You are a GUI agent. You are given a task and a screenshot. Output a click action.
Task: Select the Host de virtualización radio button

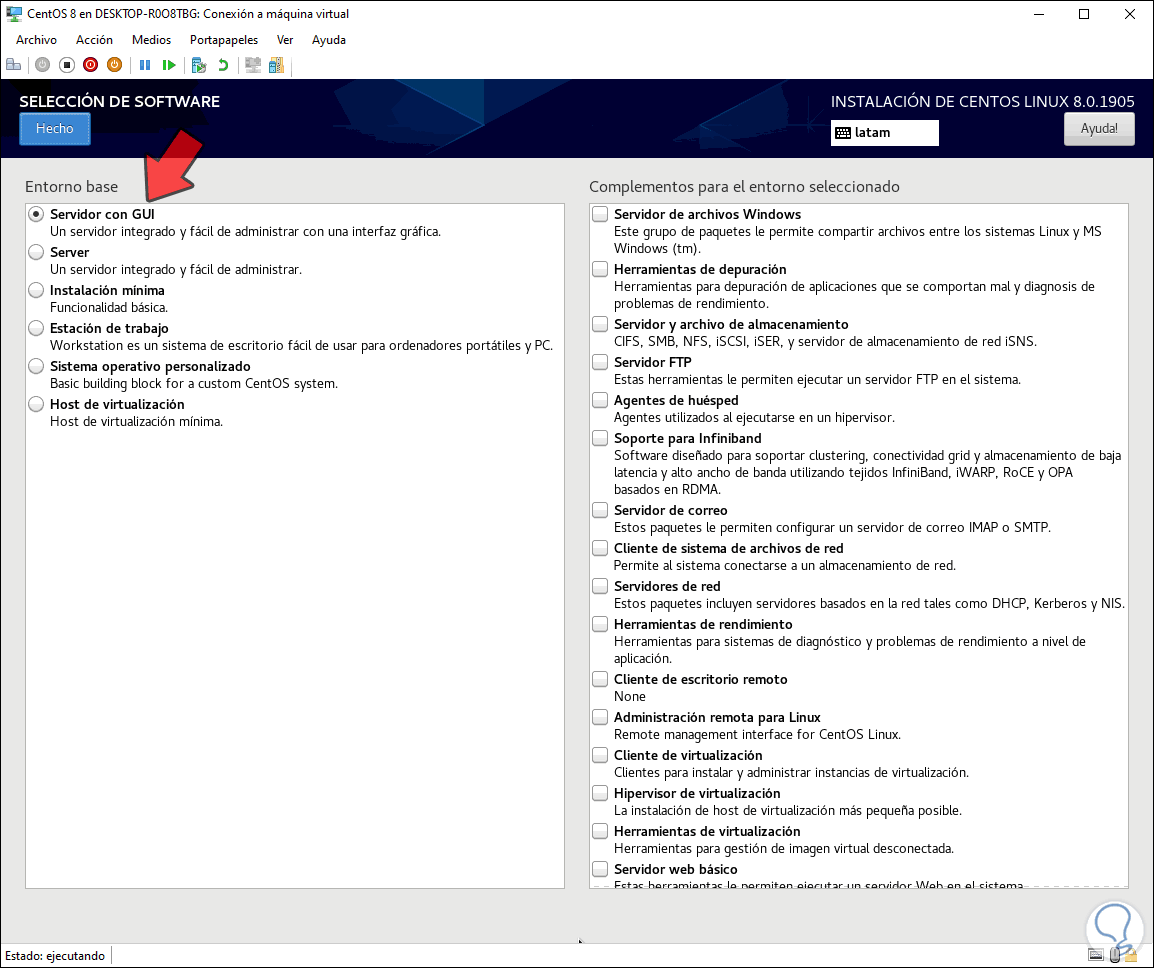pos(36,404)
